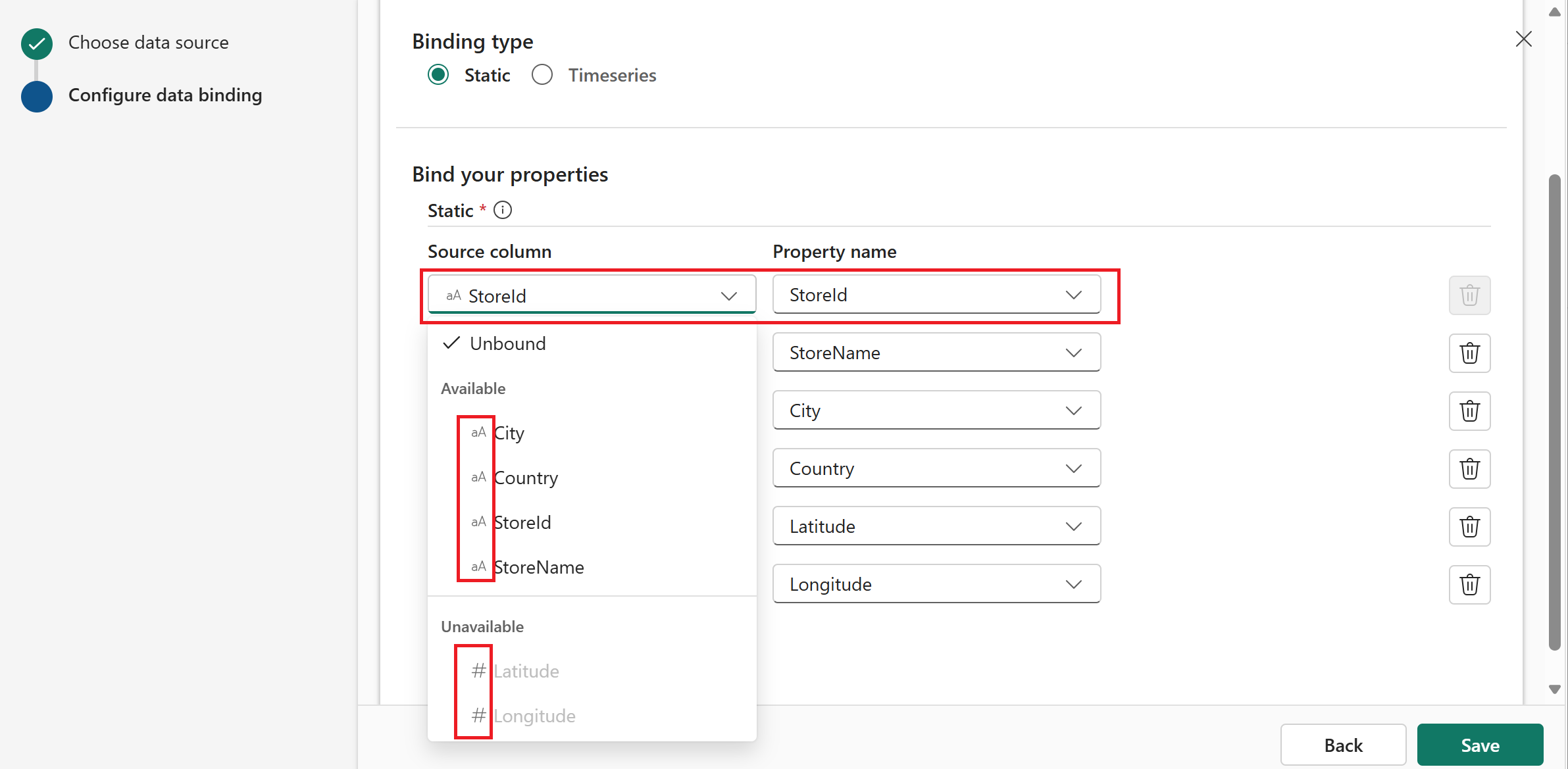Viewport: 1568px width, 769px height.
Task: Click the string type icon beside City
Action: tap(478, 432)
